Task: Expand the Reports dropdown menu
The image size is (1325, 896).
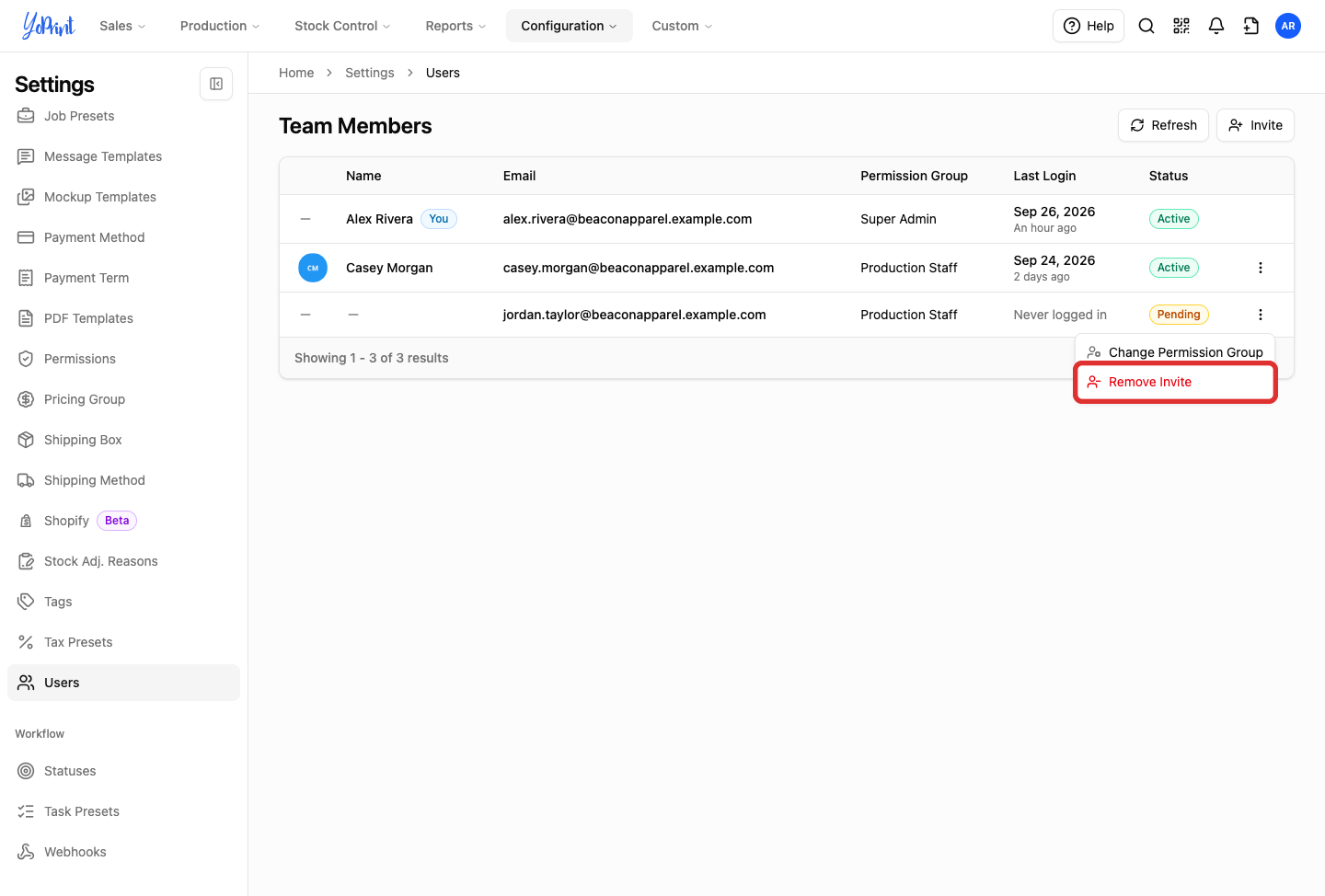Action: (455, 26)
